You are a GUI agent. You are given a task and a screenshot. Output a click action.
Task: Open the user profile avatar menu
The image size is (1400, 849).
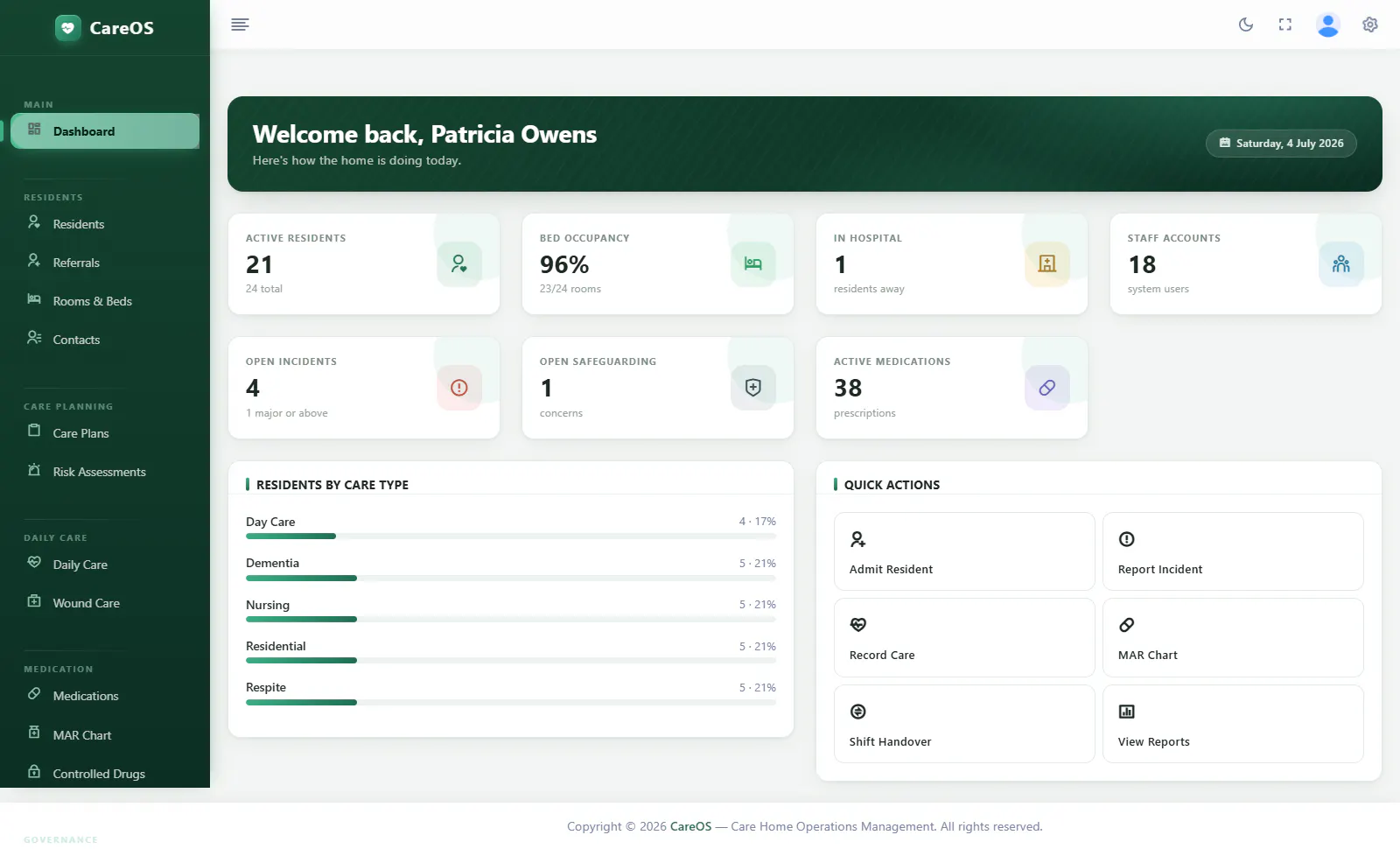click(1328, 25)
